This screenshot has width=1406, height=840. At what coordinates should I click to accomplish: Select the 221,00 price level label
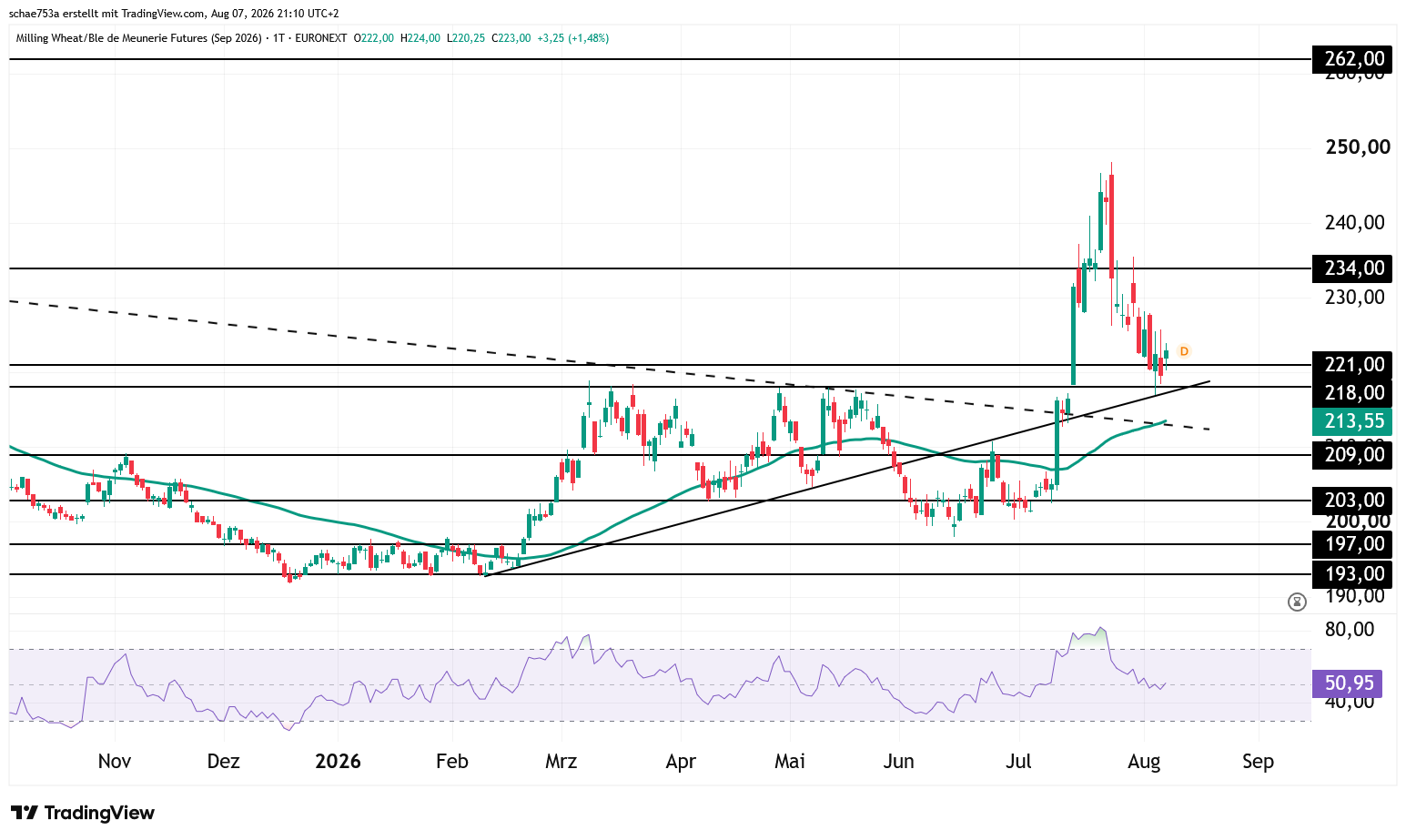pyautogui.click(x=1353, y=365)
